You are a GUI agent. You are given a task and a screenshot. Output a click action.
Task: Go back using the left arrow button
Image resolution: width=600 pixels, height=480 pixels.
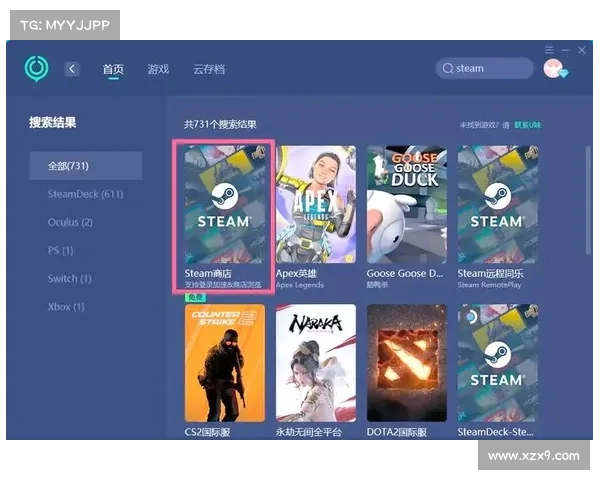pyautogui.click(x=72, y=69)
